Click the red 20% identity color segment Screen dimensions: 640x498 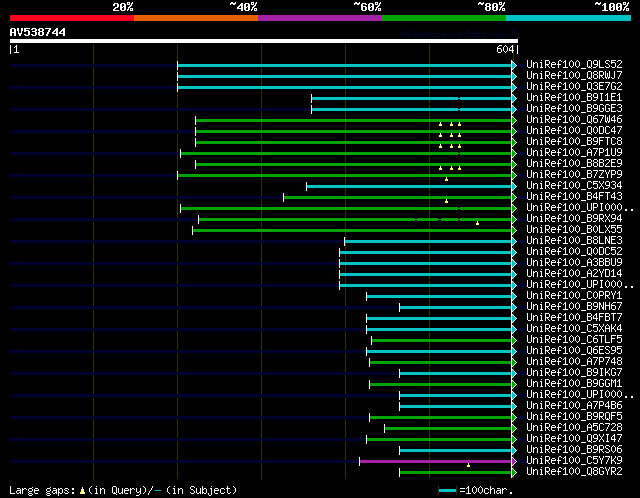tap(72, 18)
